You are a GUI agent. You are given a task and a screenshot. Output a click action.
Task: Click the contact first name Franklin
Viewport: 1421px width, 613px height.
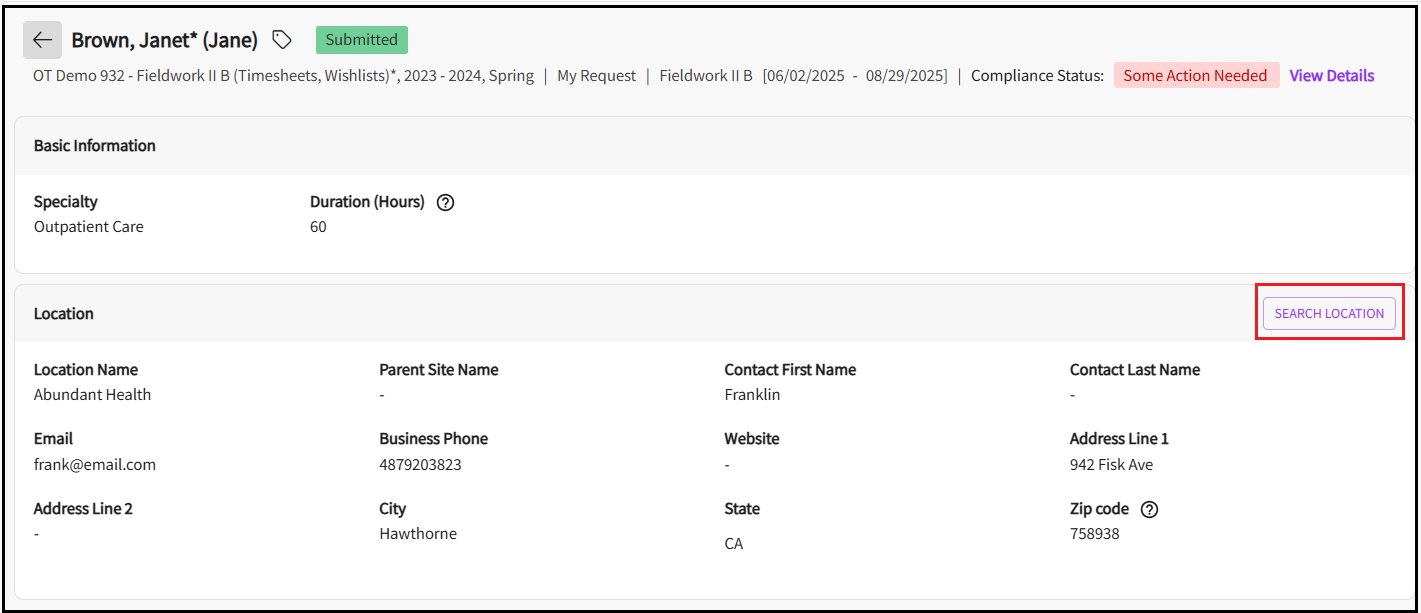[752, 395]
